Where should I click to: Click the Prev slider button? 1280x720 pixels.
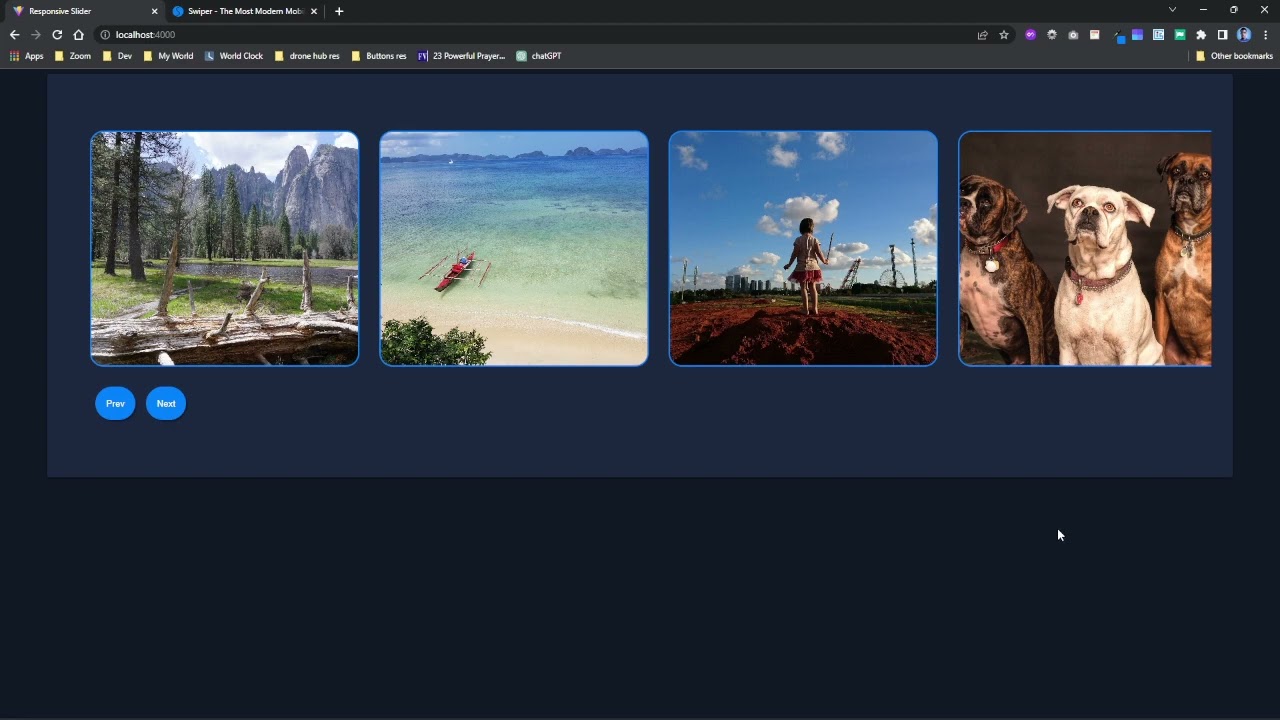115,403
